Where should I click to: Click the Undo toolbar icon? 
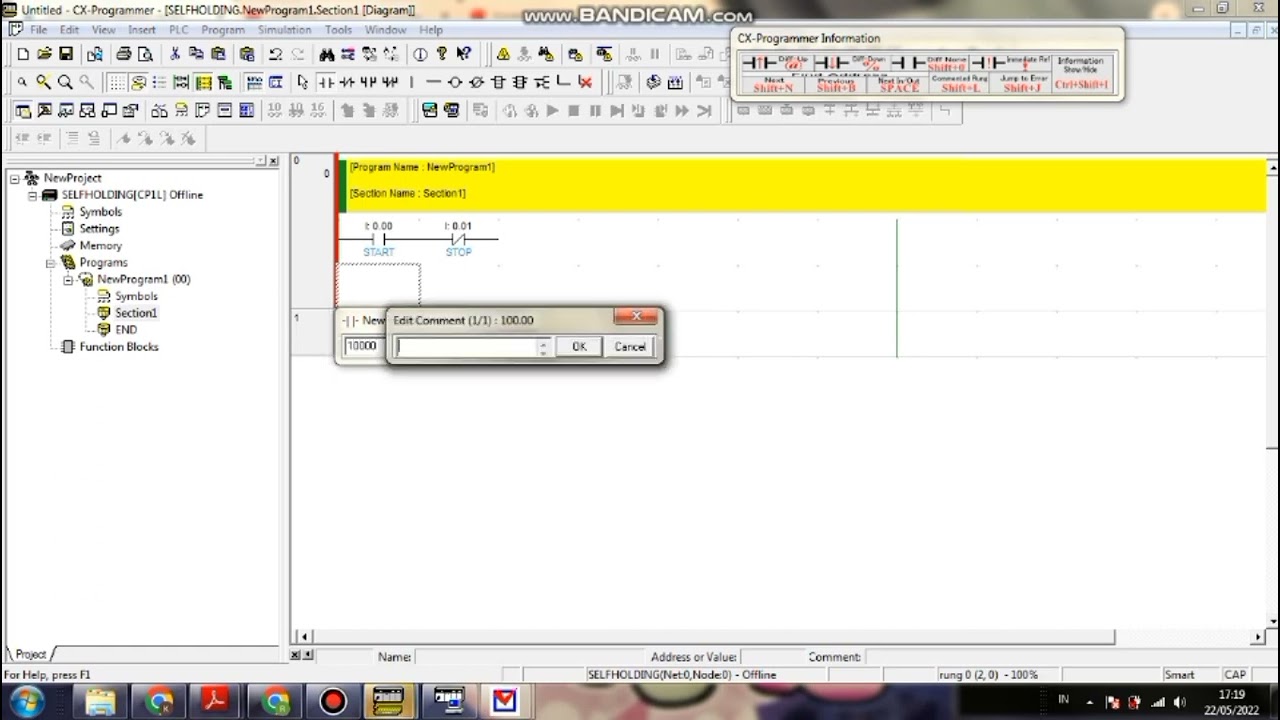(x=275, y=54)
